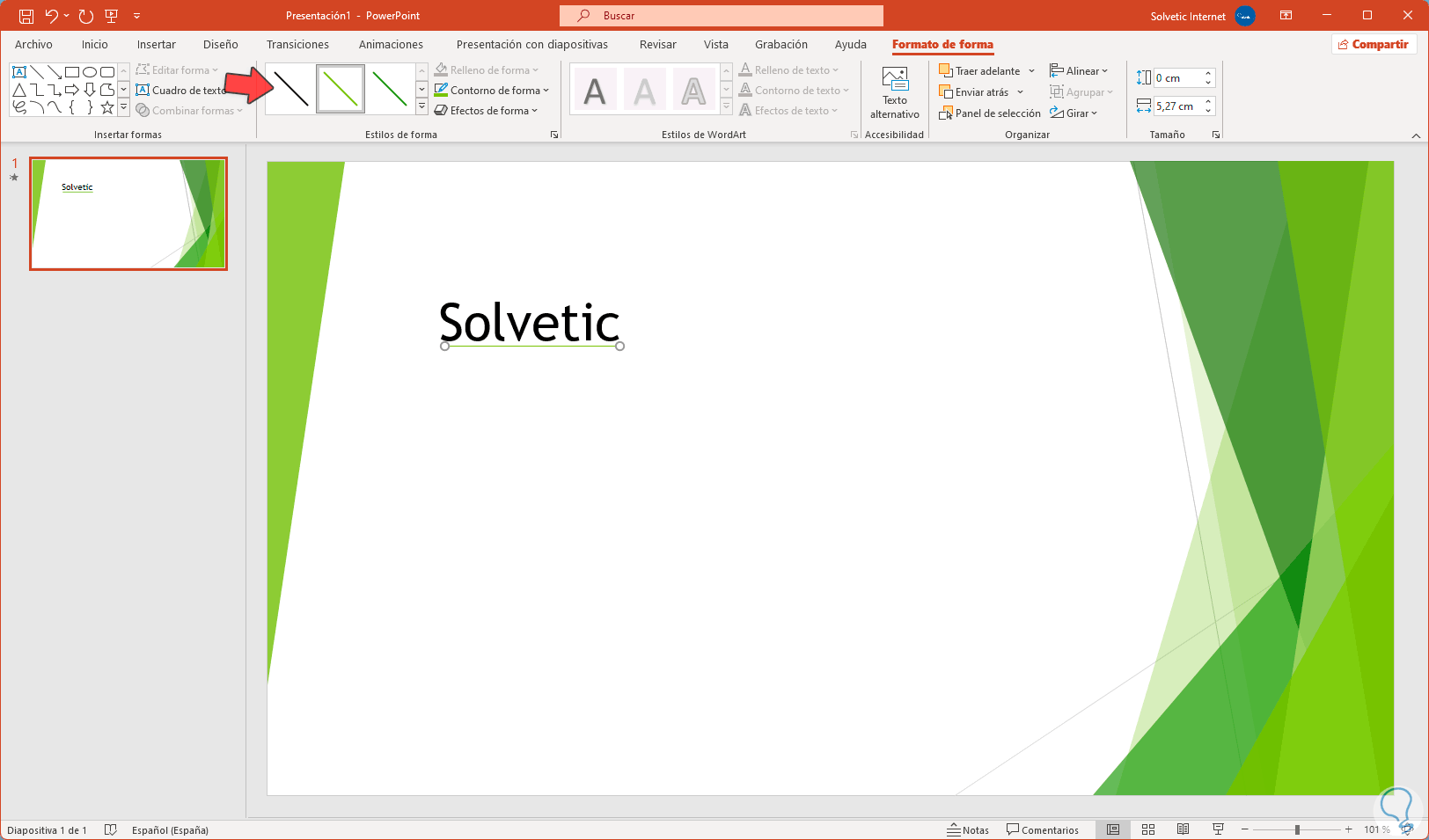Open Contorno de forma dropdown
The width and height of the screenshot is (1429, 840).
pos(491,90)
